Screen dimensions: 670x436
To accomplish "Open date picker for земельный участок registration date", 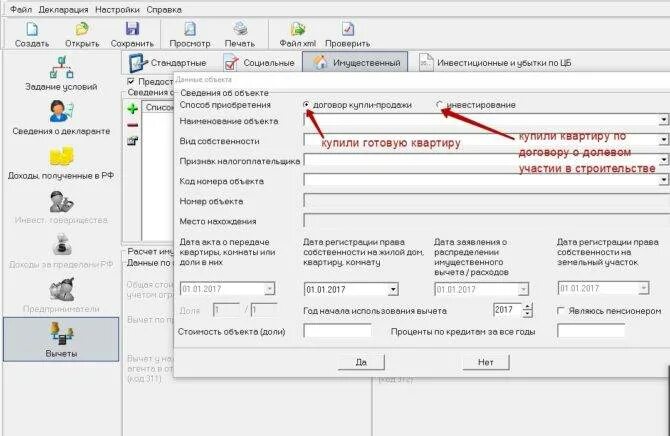I will tap(644, 289).
